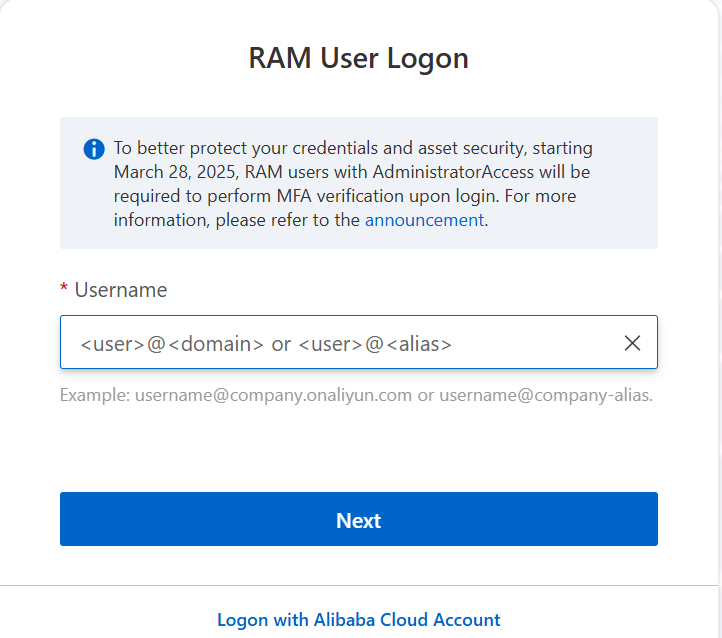Click the blue info icon in the notice
Image resolution: width=722 pixels, height=638 pixels.
[x=93, y=149]
